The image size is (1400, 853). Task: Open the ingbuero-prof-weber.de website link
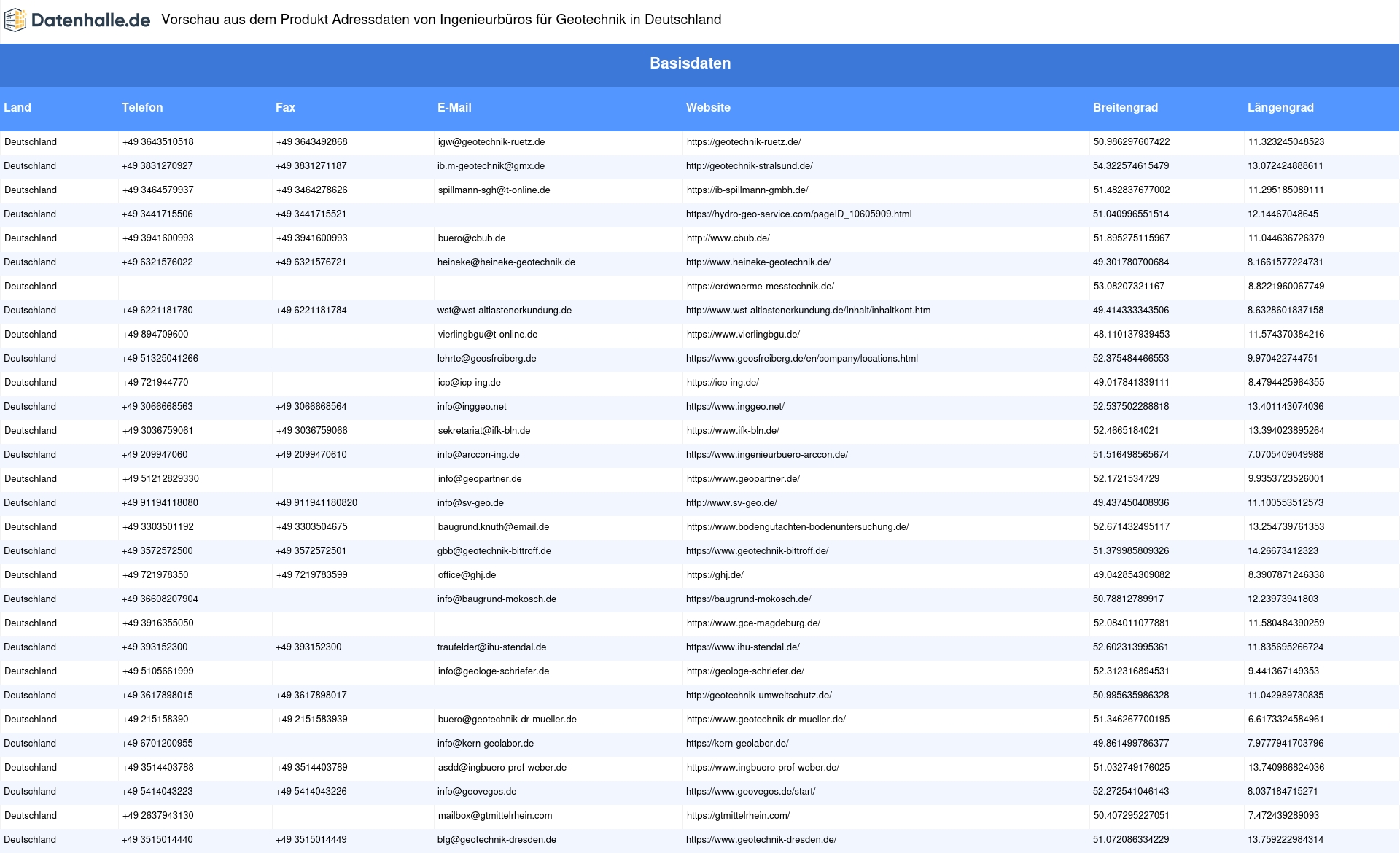point(763,768)
